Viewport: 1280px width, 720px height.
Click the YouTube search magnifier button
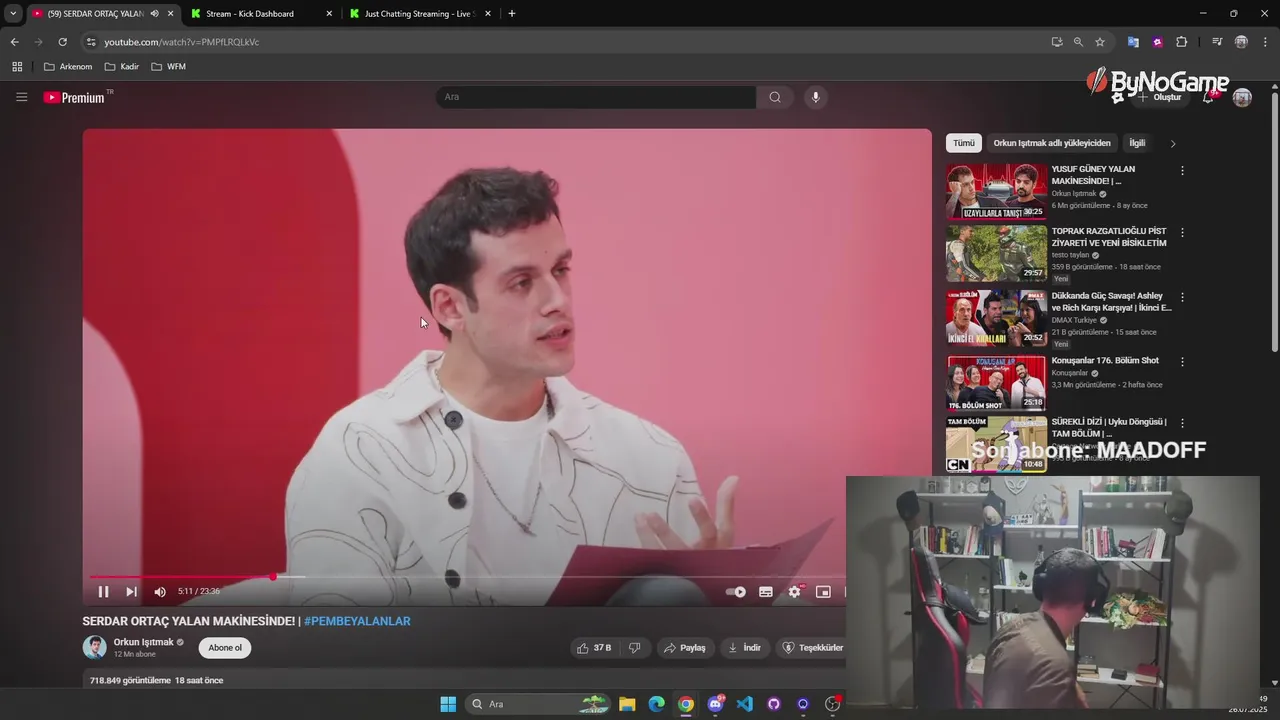(x=775, y=97)
